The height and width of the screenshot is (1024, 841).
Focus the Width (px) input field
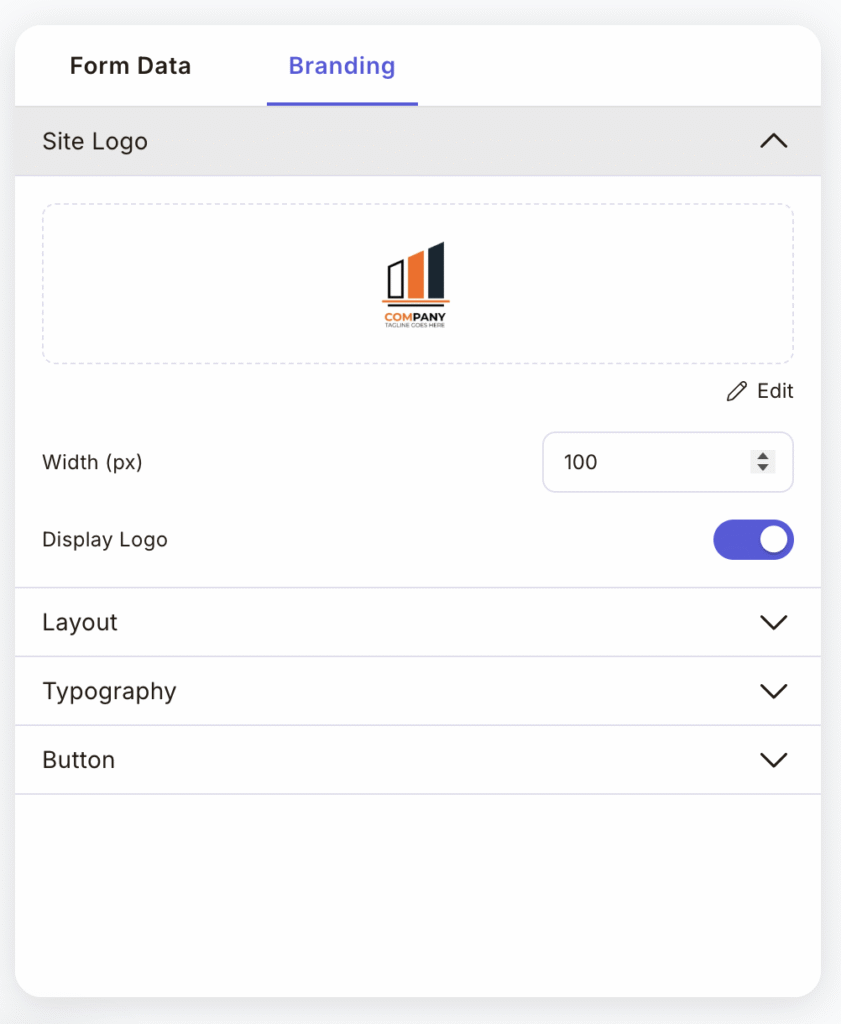640,462
